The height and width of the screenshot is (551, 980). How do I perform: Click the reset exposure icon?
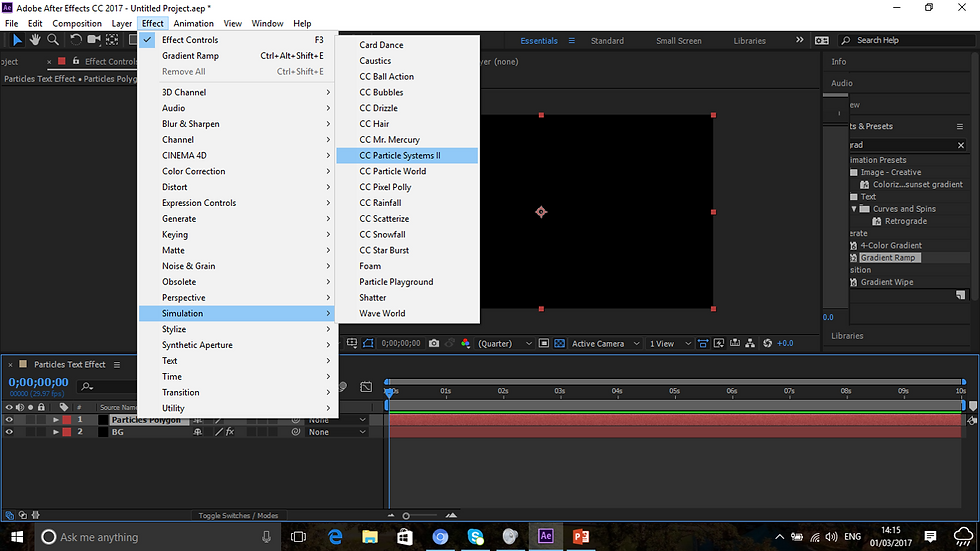(768, 344)
